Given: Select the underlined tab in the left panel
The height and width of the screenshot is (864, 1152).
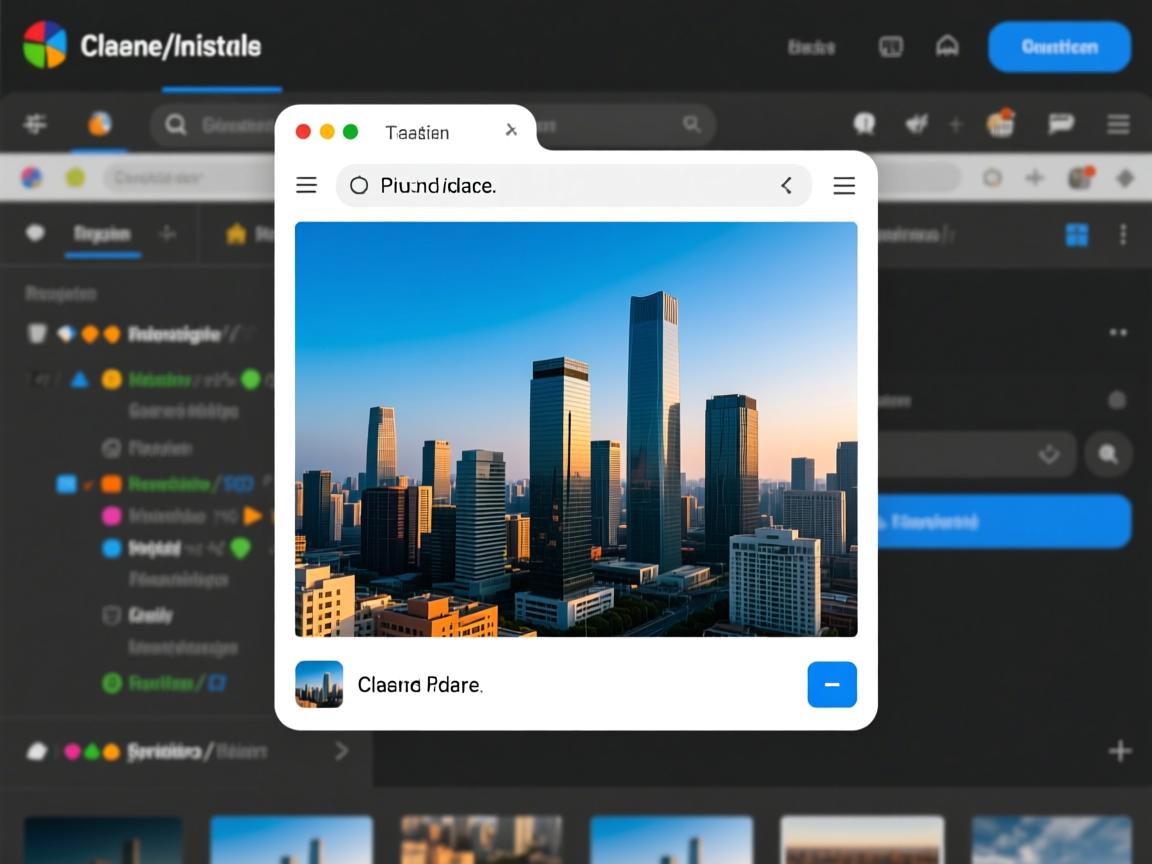Looking at the screenshot, I should click(102, 235).
